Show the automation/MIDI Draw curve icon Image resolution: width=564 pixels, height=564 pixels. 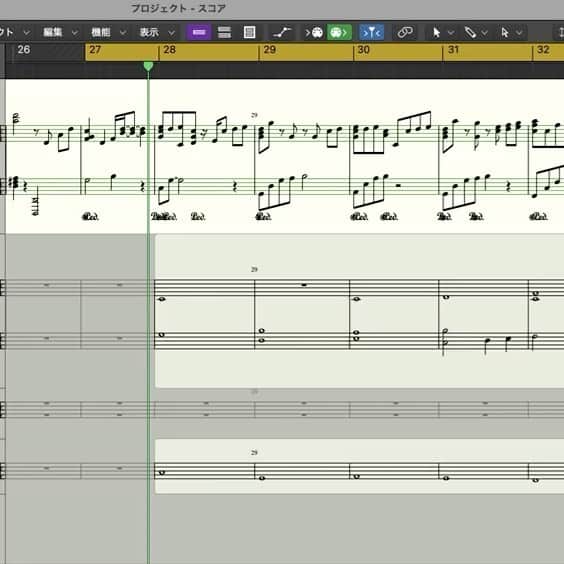click(282, 32)
